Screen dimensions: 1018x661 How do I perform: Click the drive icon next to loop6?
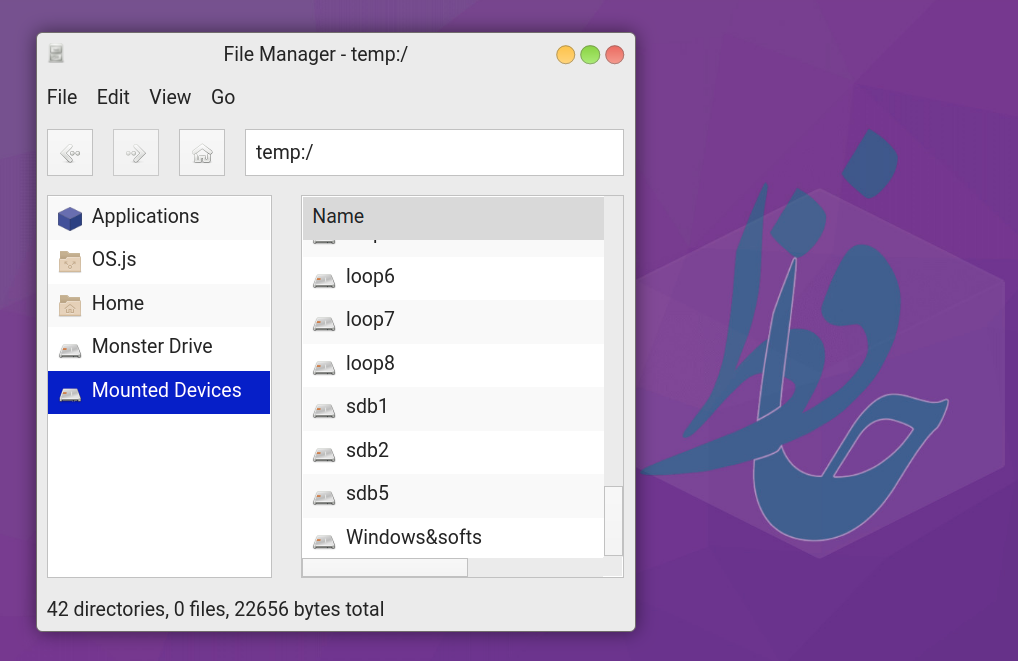(x=323, y=278)
